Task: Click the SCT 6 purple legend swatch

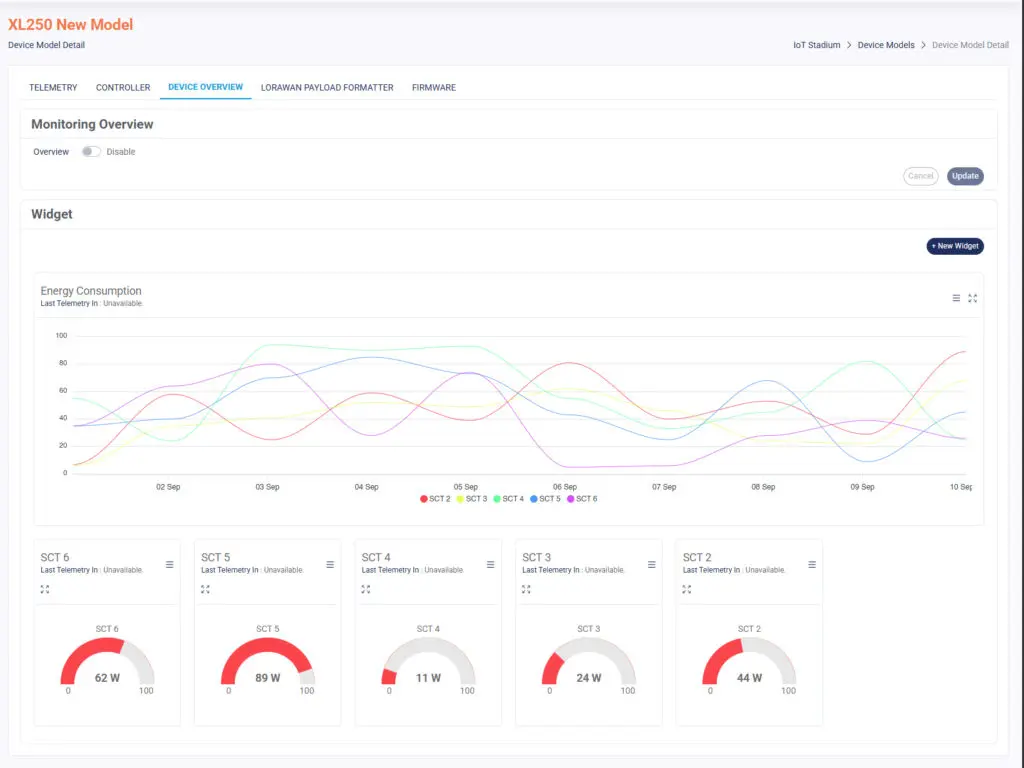Action: click(571, 498)
